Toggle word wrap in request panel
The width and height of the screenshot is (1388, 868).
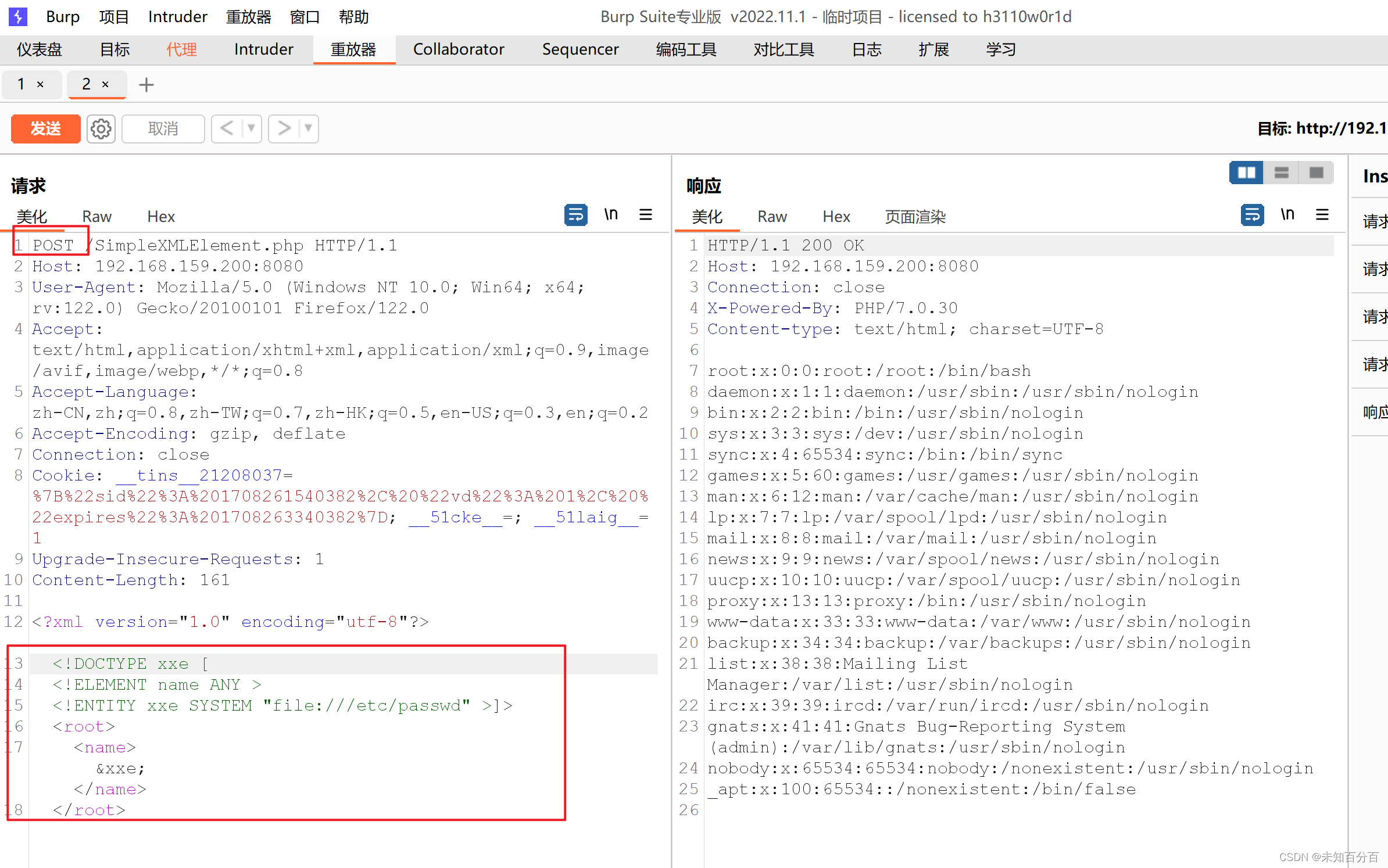coord(575,215)
